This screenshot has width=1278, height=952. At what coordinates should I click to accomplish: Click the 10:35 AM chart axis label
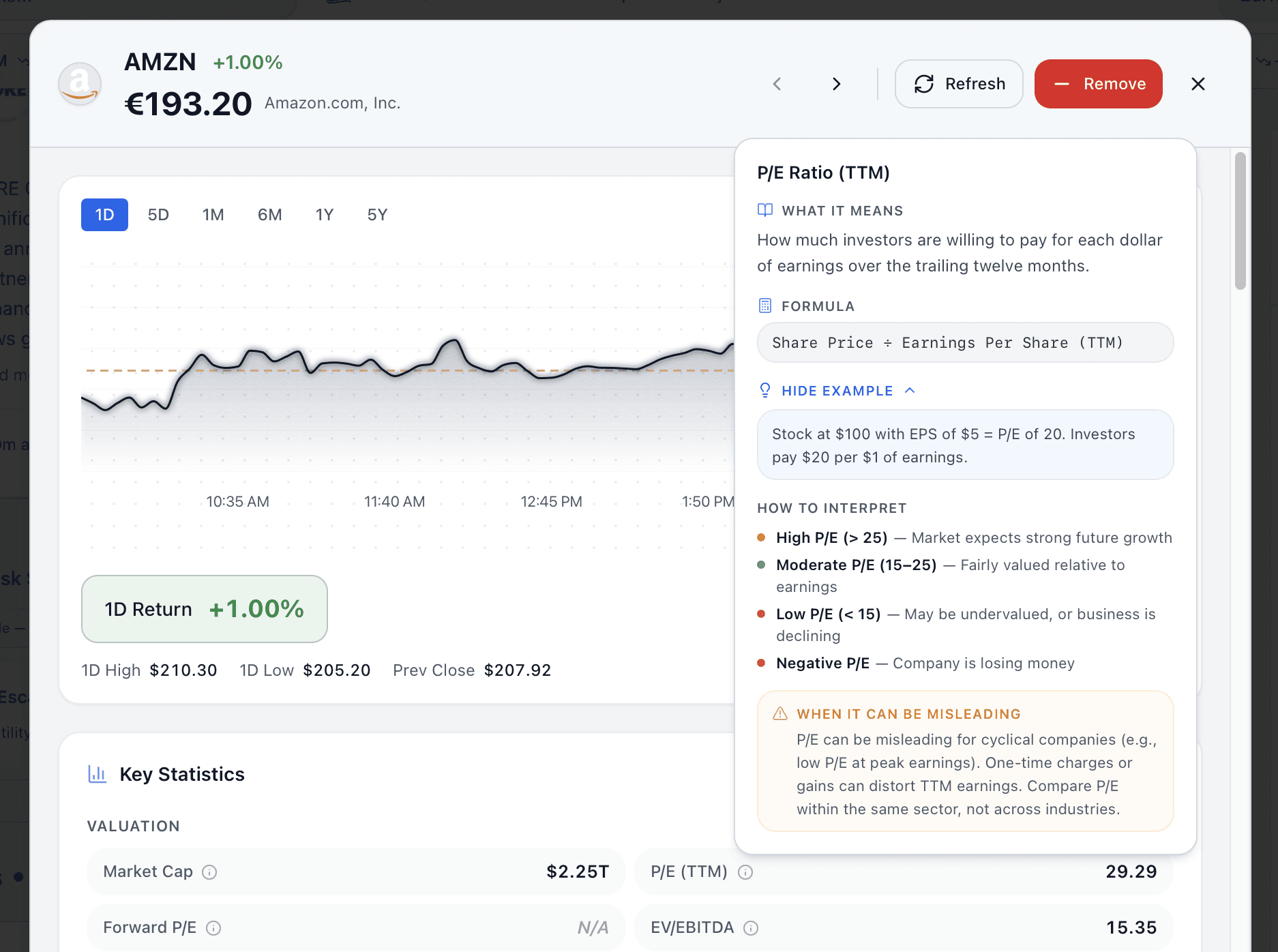click(x=238, y=501)
